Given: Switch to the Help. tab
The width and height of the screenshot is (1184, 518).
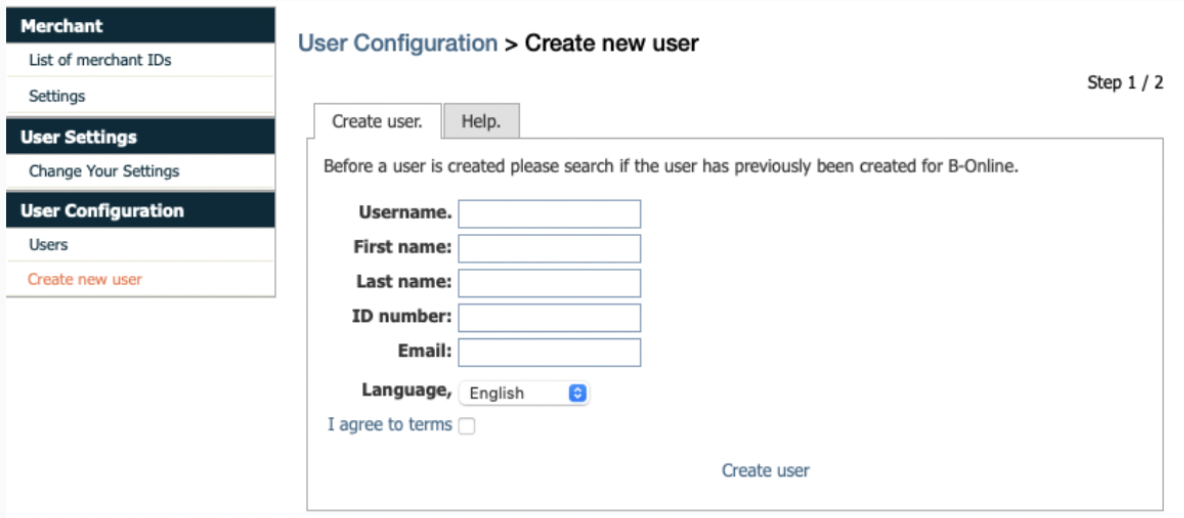Looking at the screenshot, I should (x=481, y=122).
